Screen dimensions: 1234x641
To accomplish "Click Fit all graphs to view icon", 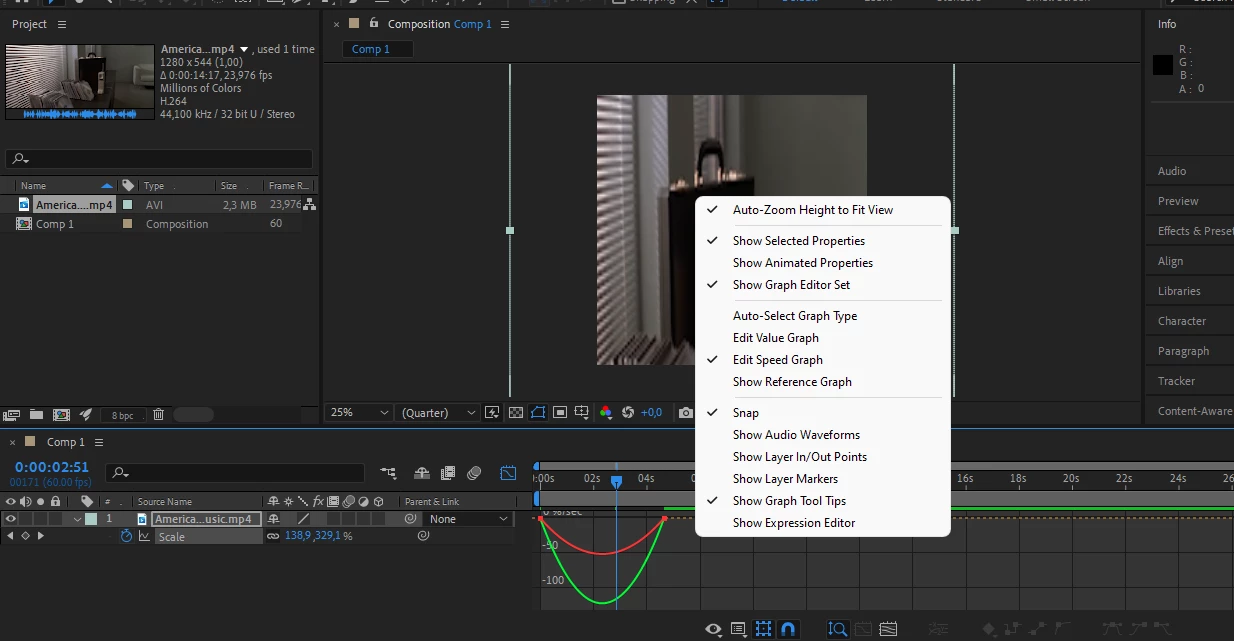I will click(x=887, y=629).
